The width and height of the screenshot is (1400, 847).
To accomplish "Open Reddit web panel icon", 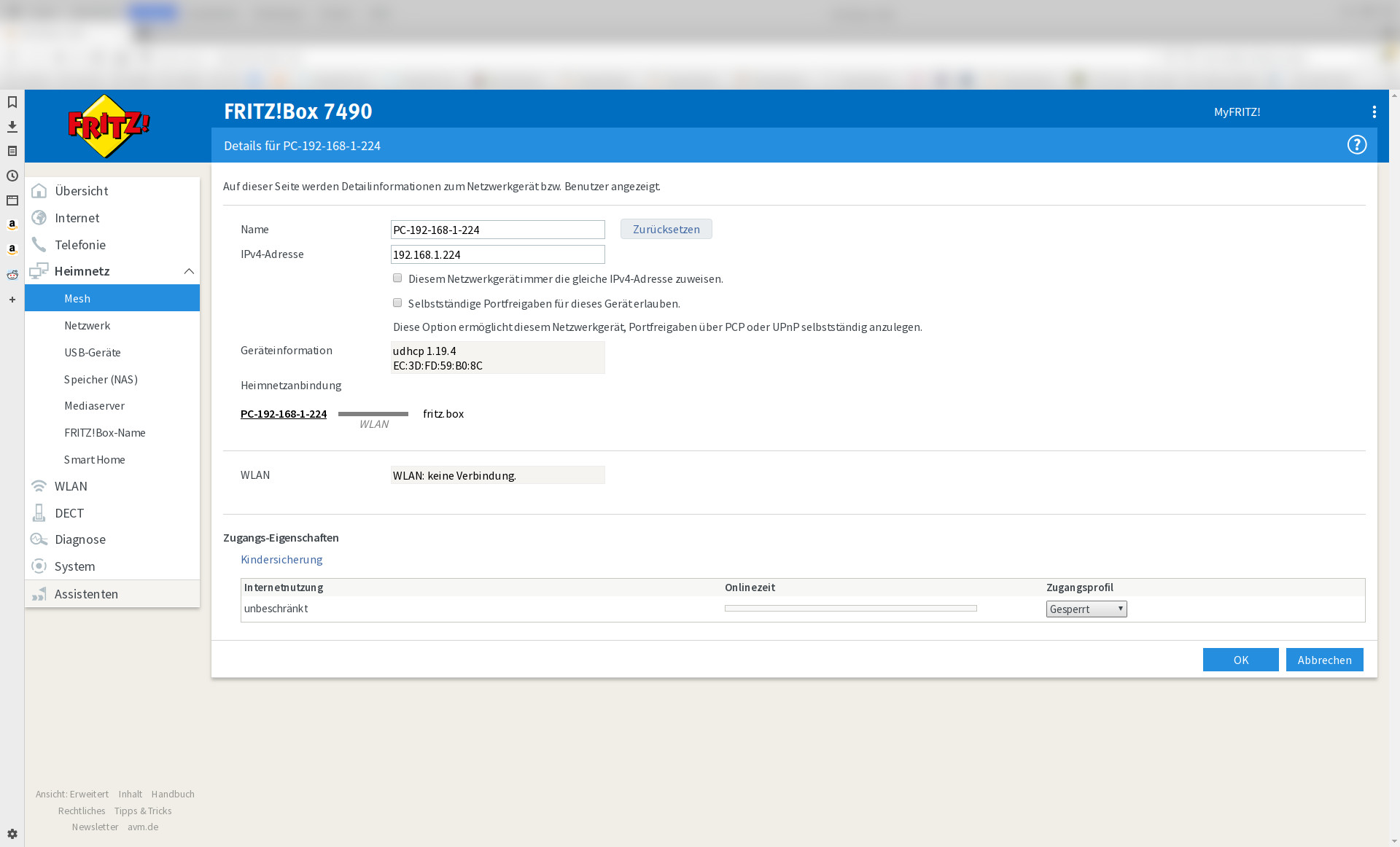I will [x=12, y=275].
